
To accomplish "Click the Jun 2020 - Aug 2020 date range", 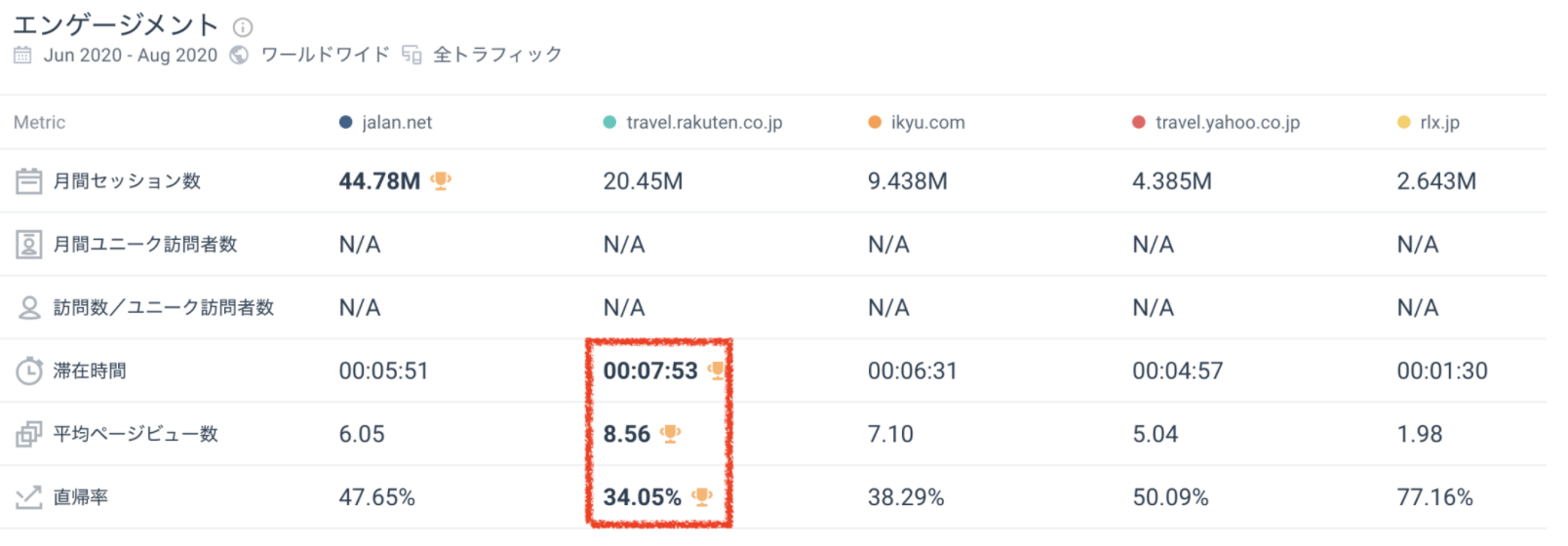I will (131, 56).
